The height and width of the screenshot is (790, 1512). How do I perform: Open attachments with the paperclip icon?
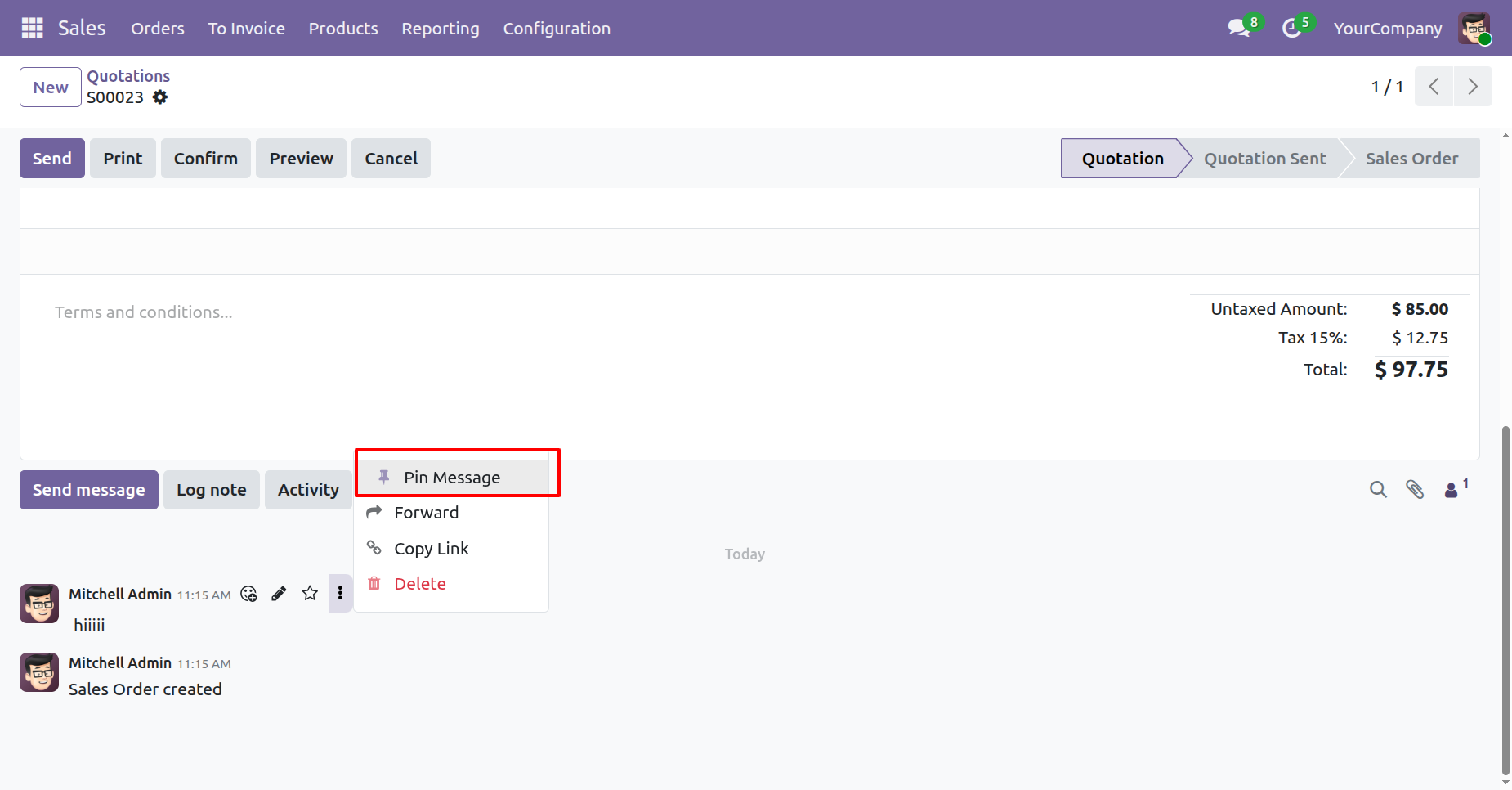click(1415, 489)
